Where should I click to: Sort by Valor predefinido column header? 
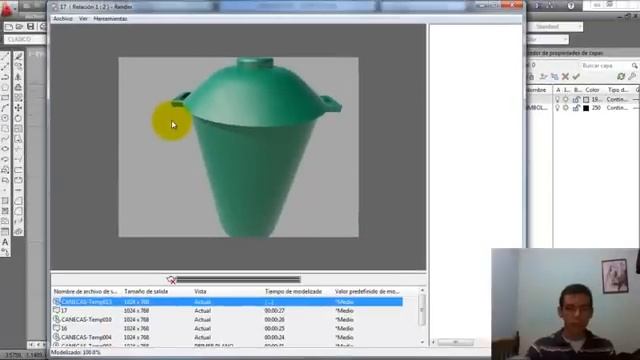tap(367, 291)
